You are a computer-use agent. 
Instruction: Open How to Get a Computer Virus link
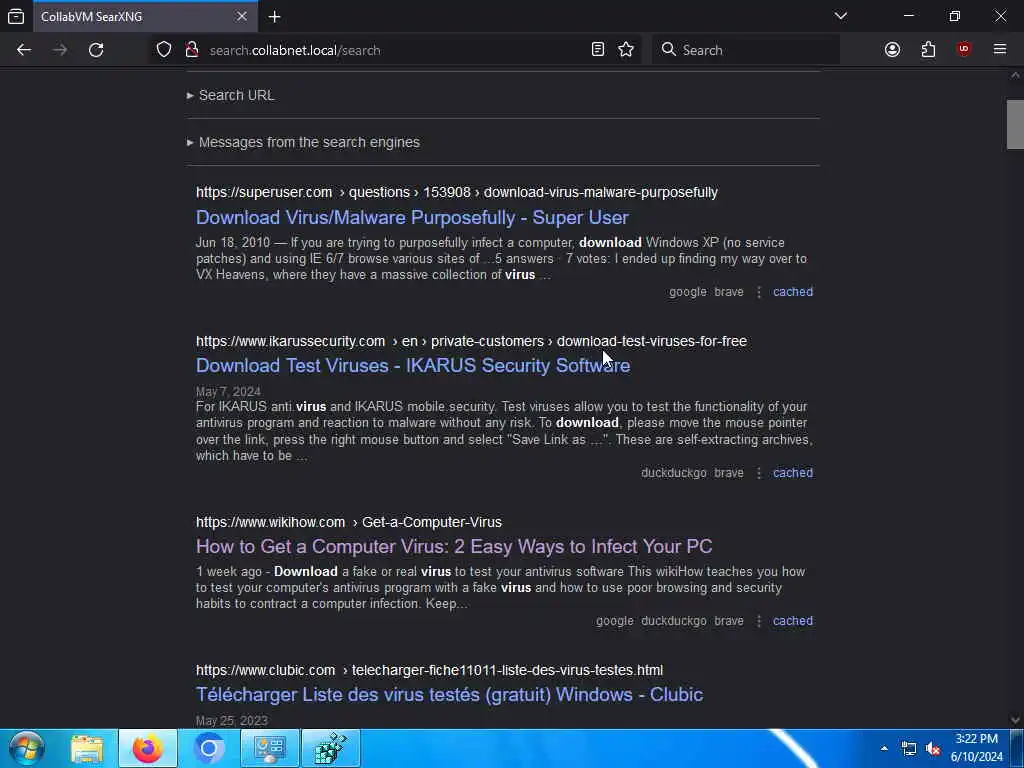pos(454,547)
